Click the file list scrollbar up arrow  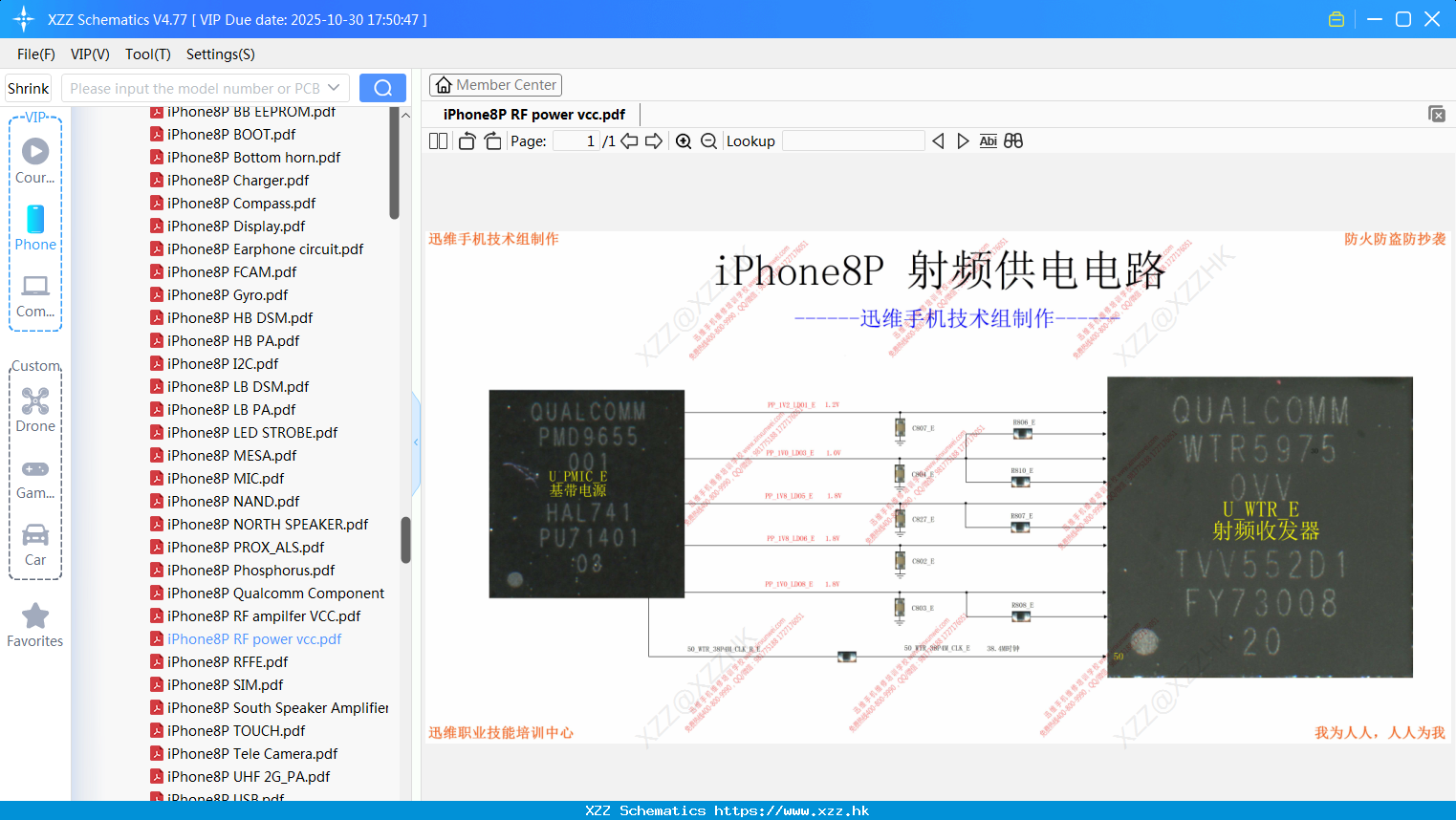click(405, 115)
